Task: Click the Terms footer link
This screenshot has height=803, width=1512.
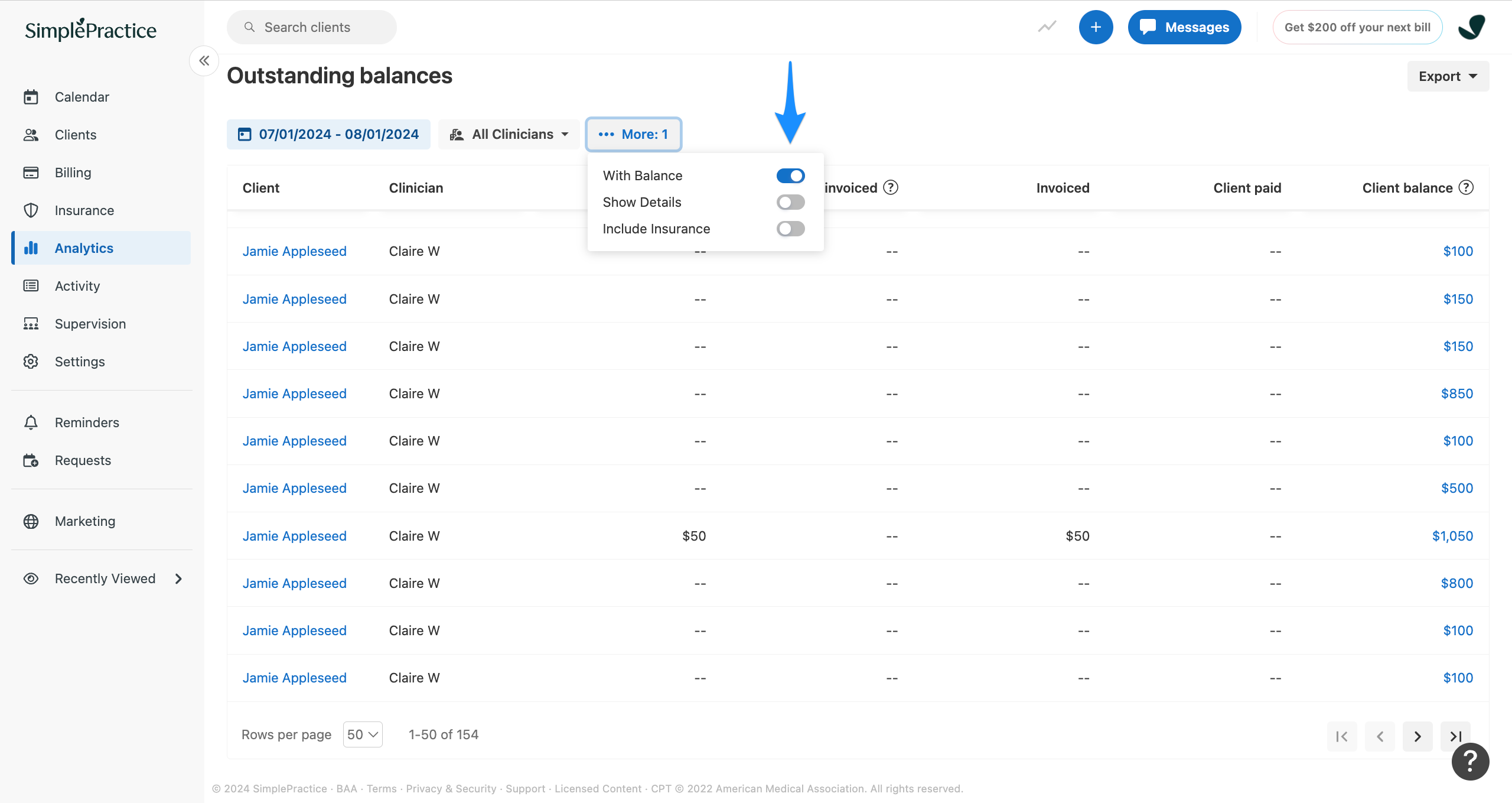Action: (382, 789)
